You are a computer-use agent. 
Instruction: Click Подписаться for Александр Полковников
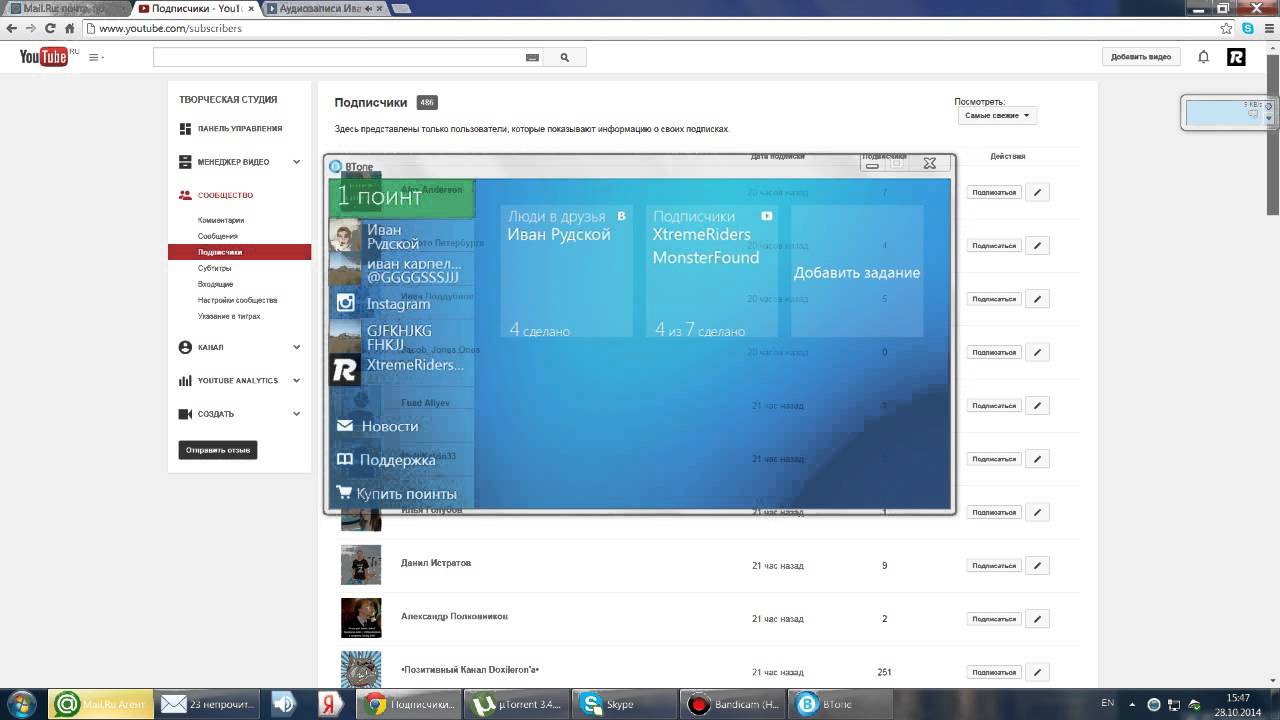pyautogui.click(x=994, y=619)
